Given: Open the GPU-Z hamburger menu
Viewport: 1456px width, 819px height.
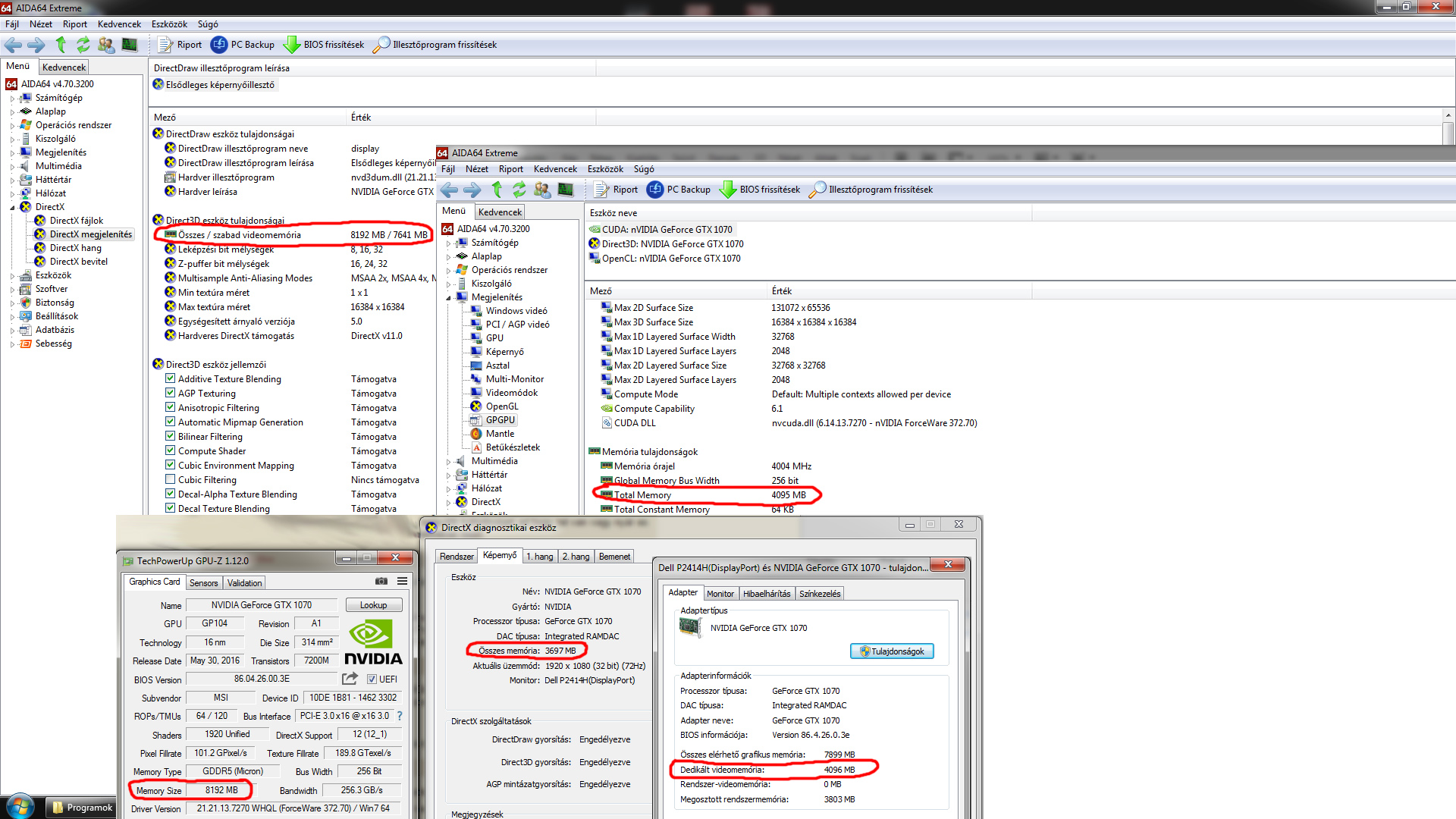Looking at the screenshot, I should pos(402,581).
